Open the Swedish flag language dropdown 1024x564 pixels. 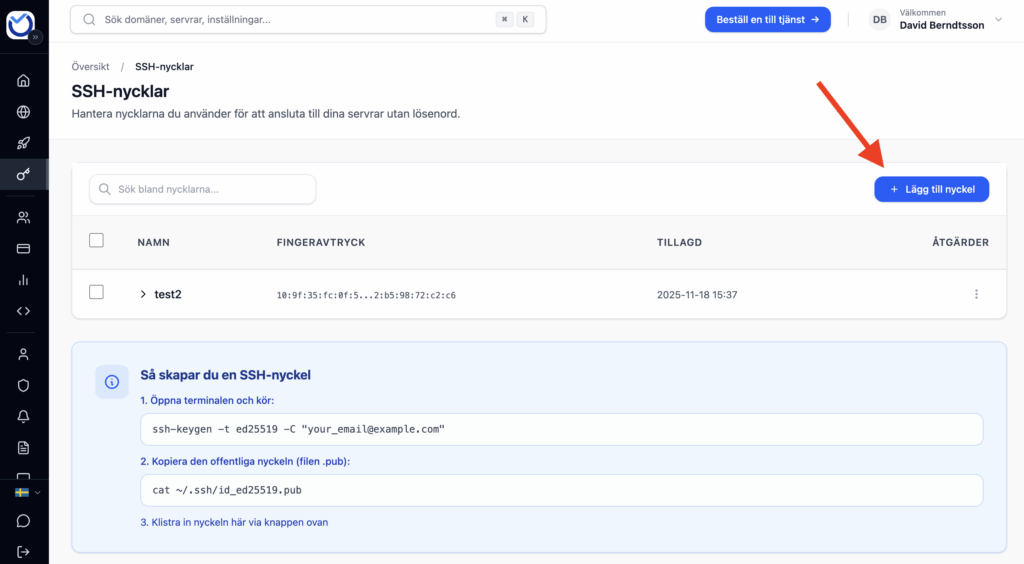pyautogui.click(x=26, y=493)
